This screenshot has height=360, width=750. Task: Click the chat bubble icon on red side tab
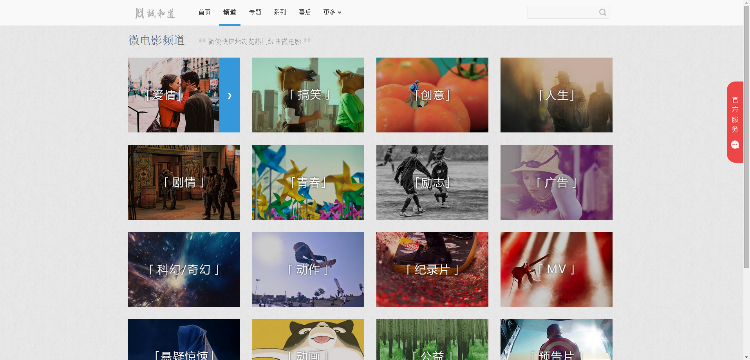[x=735, y=145]
